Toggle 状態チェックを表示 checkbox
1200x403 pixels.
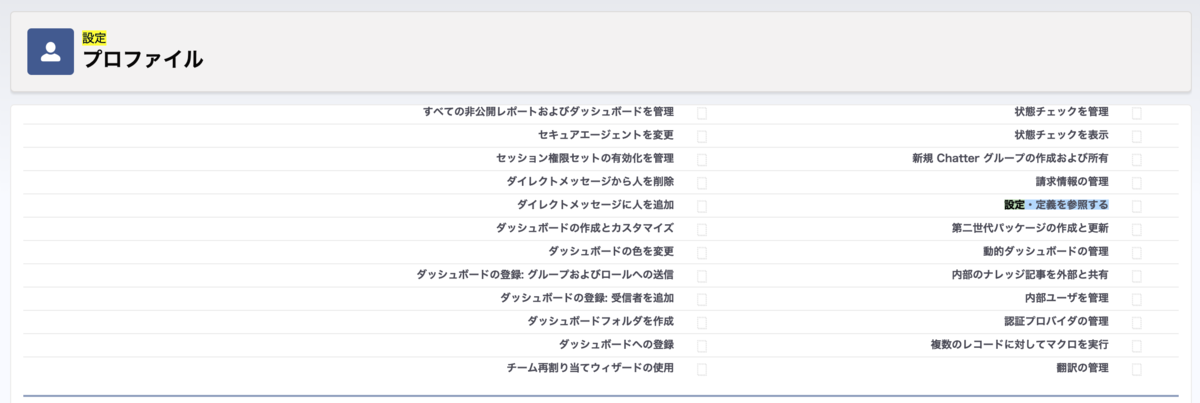pyautogui.click(x=1137, y=136)
